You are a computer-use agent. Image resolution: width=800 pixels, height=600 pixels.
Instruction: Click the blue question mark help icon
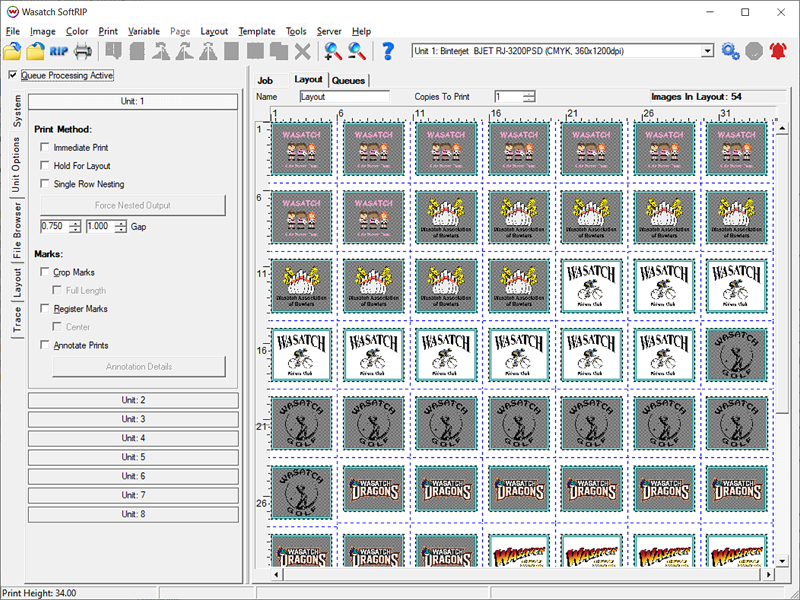388,51
